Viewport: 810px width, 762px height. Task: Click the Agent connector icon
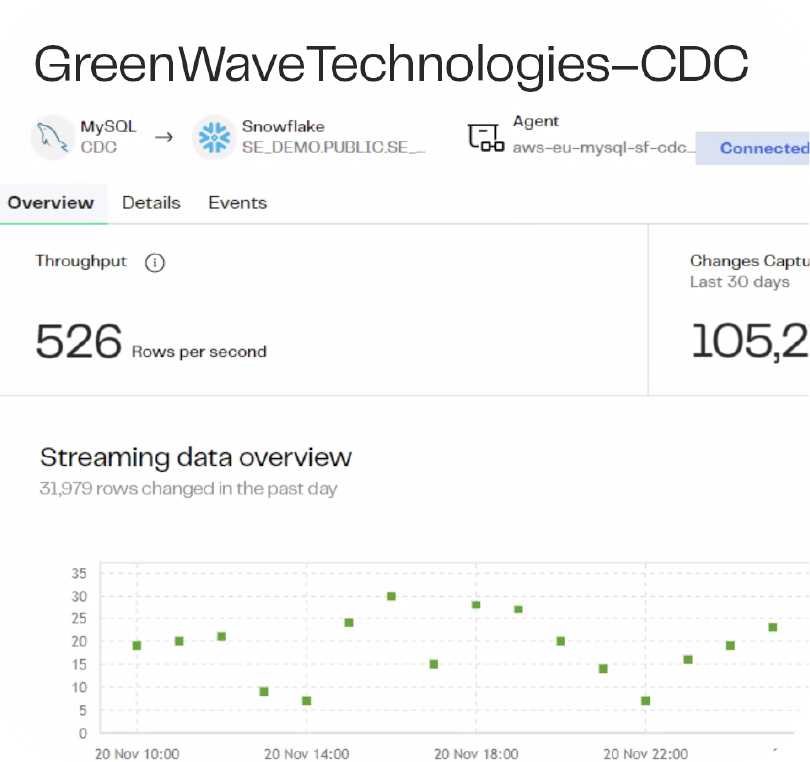pyautogui.click(x=485, y=137)
